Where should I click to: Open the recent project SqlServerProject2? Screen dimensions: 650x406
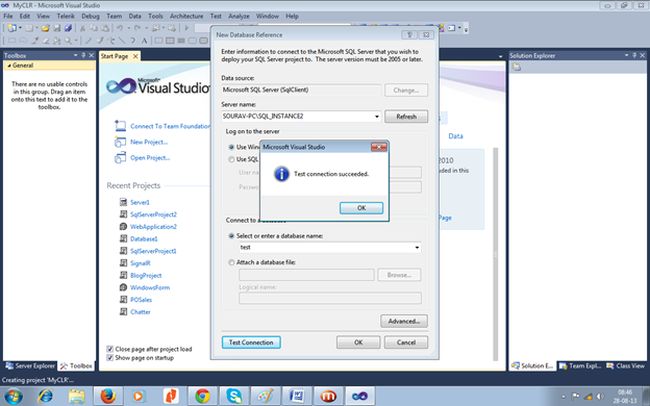[x=153, y=214]
